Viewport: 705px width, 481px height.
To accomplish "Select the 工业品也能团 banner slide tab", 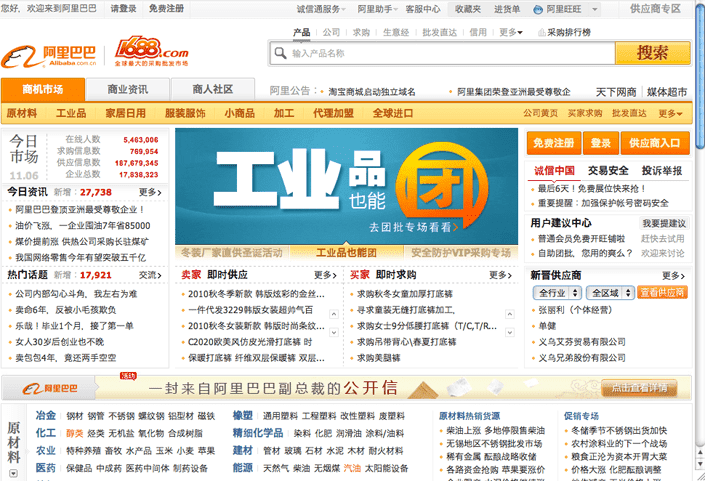I will coord(346,253).
